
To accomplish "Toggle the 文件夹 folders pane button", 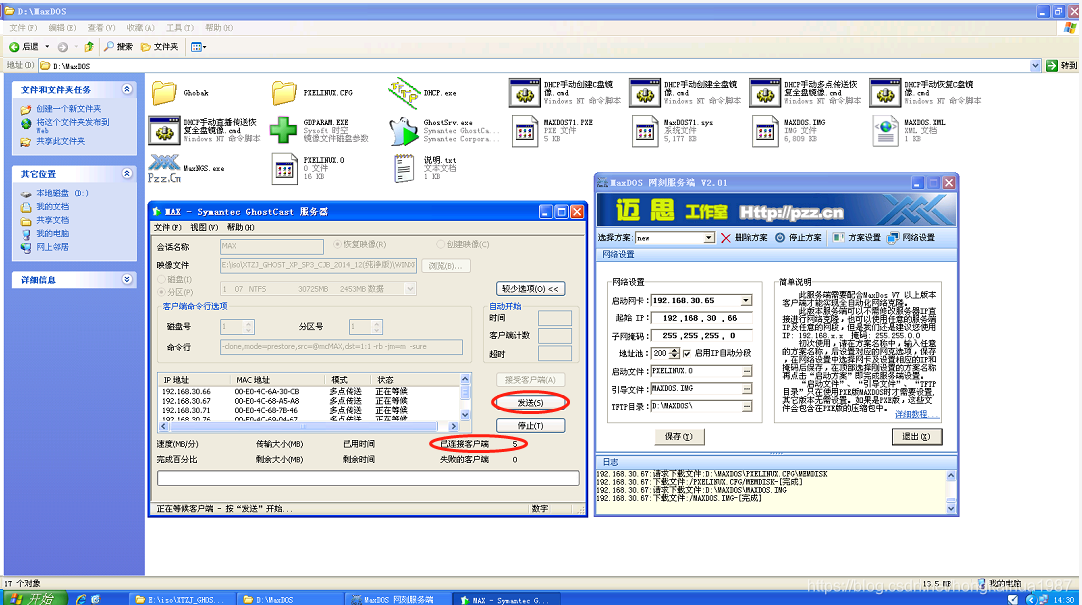I will coord(159,47).
